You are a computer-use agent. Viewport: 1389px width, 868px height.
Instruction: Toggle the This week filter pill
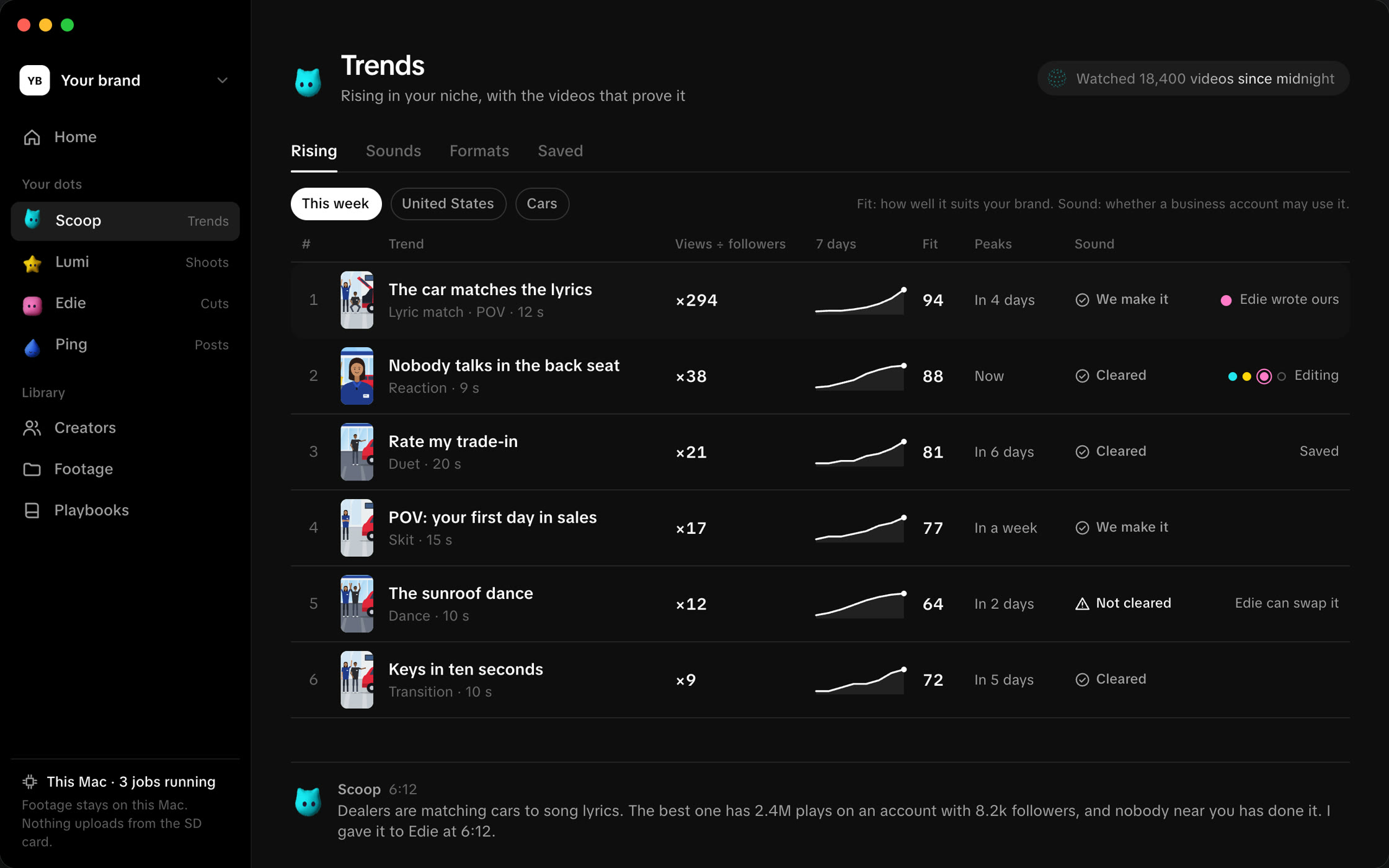335,203
